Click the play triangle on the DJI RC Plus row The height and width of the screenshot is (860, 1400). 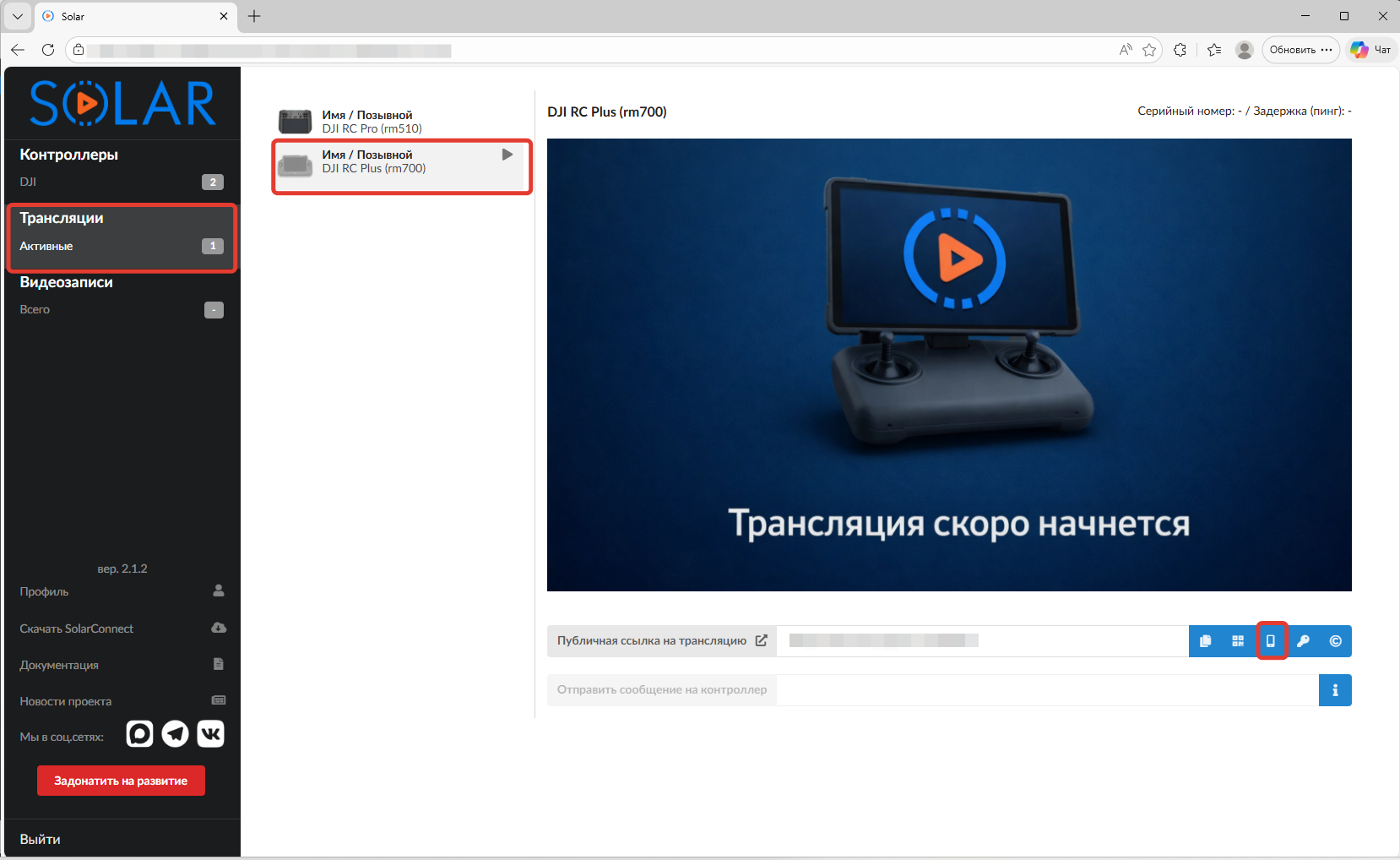[x=507, y=155]
